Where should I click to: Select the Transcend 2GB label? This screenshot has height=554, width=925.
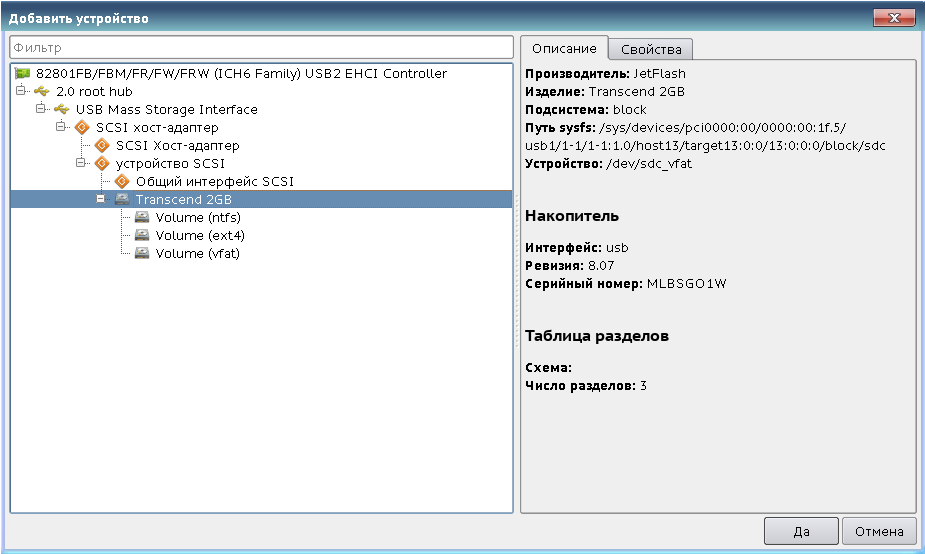point(184,199)
